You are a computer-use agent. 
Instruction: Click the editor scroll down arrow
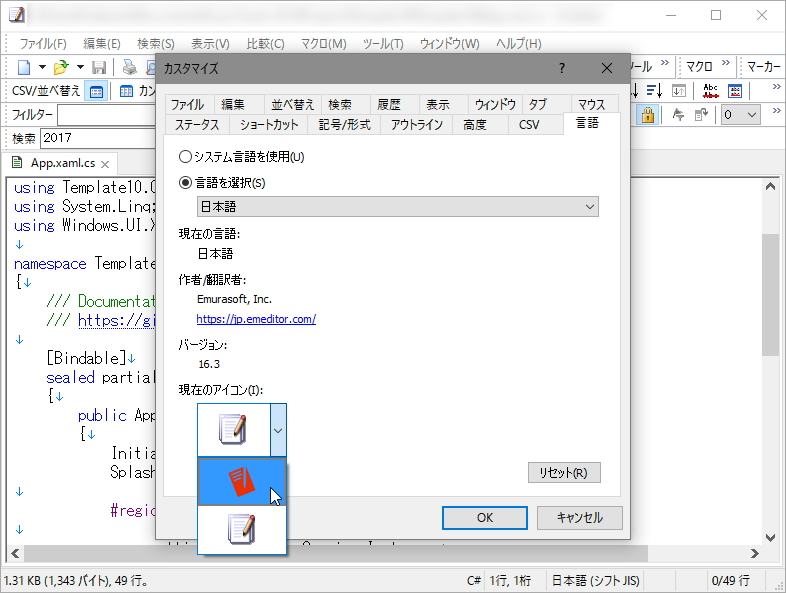click(770, 537)
